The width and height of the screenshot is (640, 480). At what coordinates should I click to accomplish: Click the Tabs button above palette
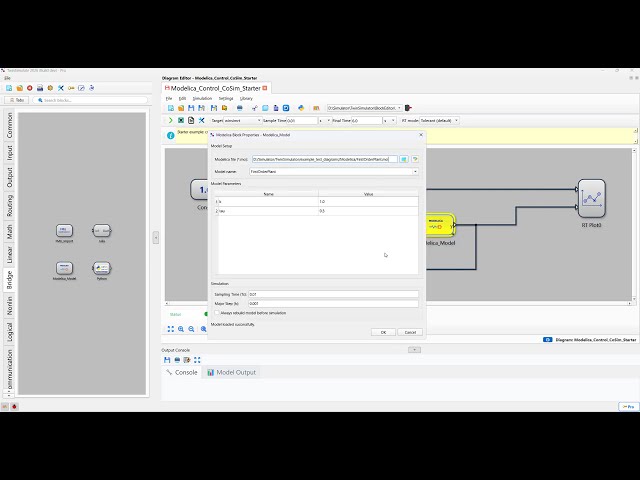[17, 100]
